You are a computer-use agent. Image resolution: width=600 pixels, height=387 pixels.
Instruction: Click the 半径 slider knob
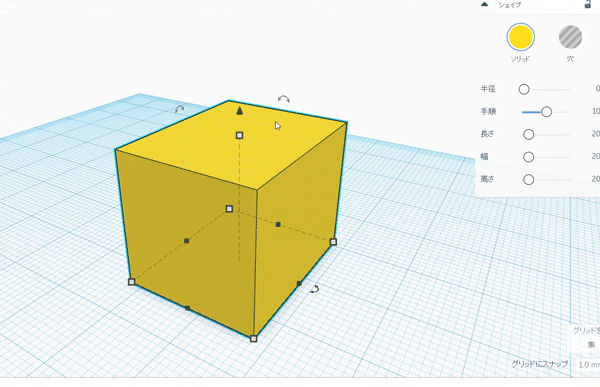524,89
